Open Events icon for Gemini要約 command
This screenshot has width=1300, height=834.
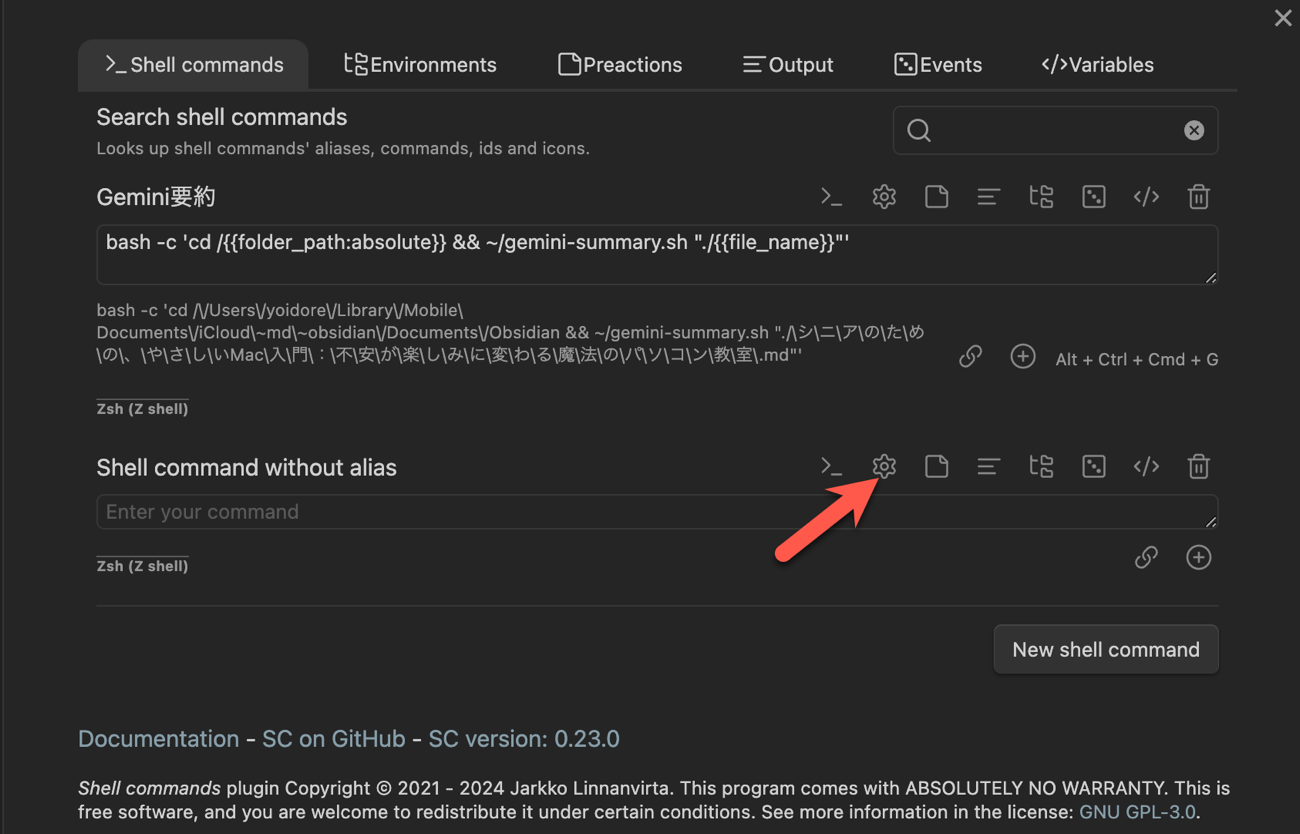coord(1093,197)
